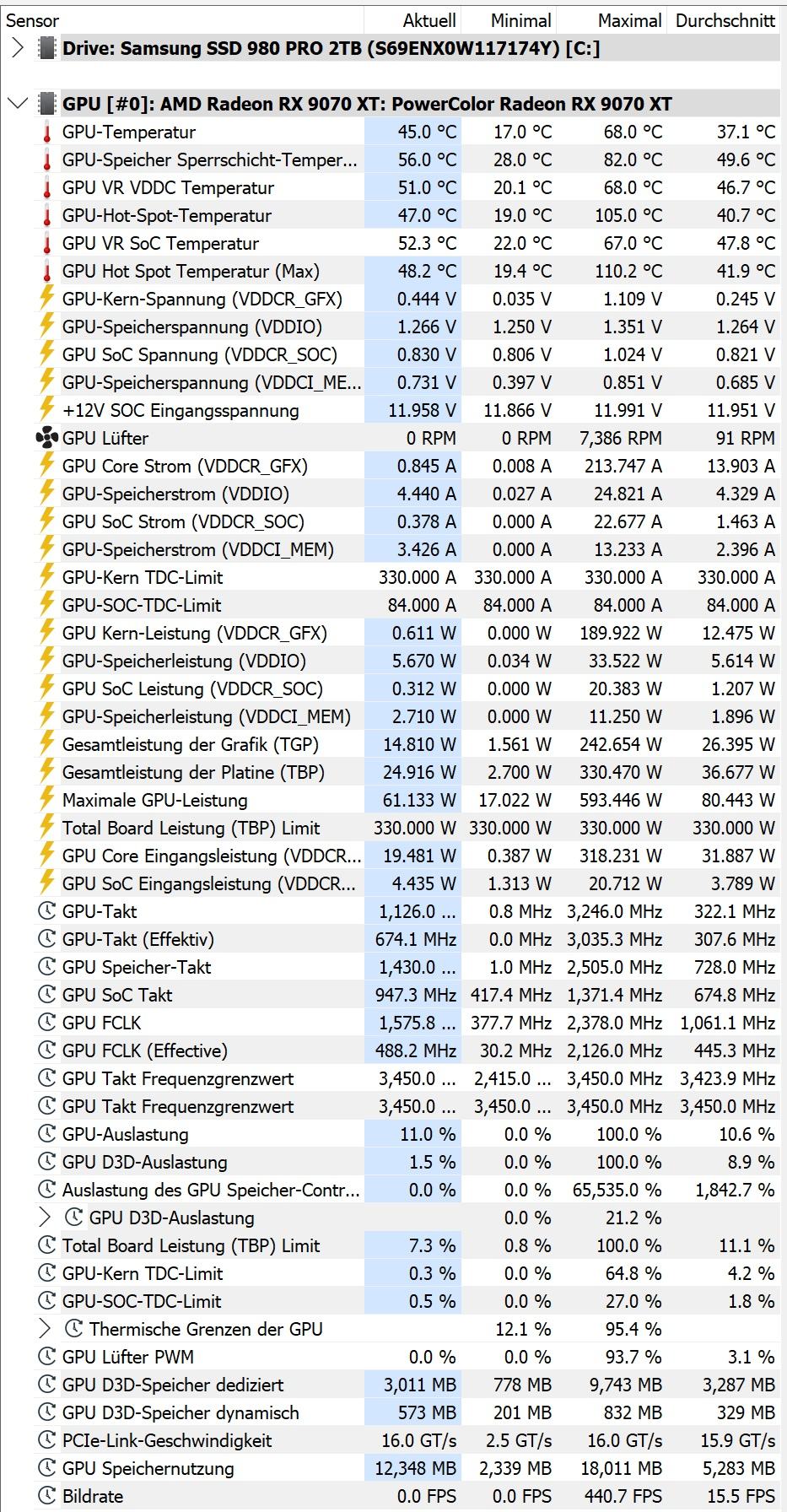
Task: Click the clock icon of GPU SoC Takt
Action: point(47,995)
